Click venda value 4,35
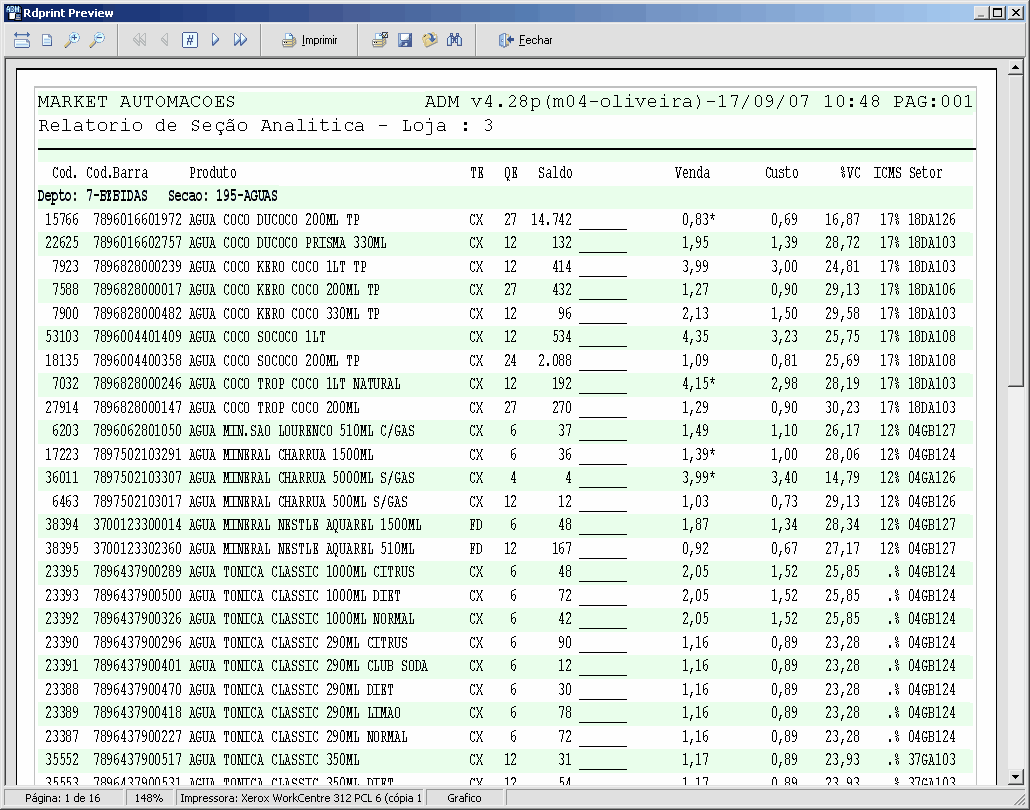The image size is (1030, 810). click(695, 337)
